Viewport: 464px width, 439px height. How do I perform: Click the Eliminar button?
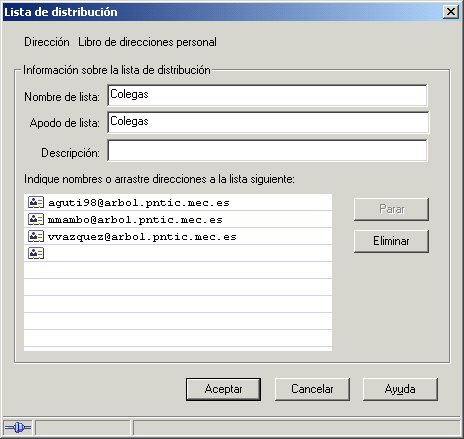391,241
